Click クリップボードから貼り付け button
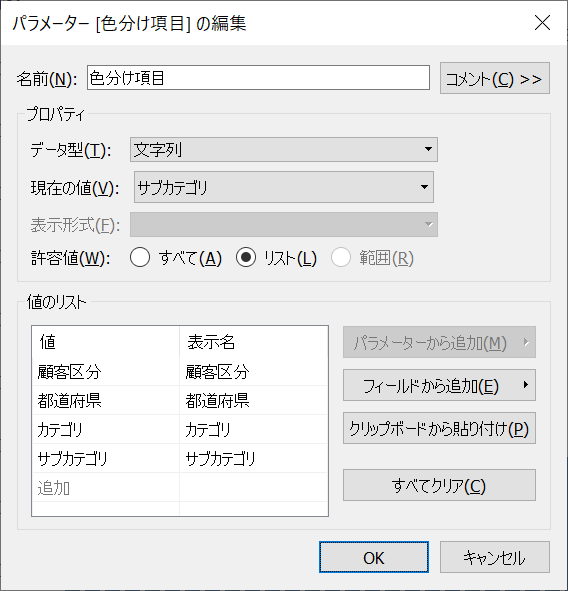 (x=439, y=428)
